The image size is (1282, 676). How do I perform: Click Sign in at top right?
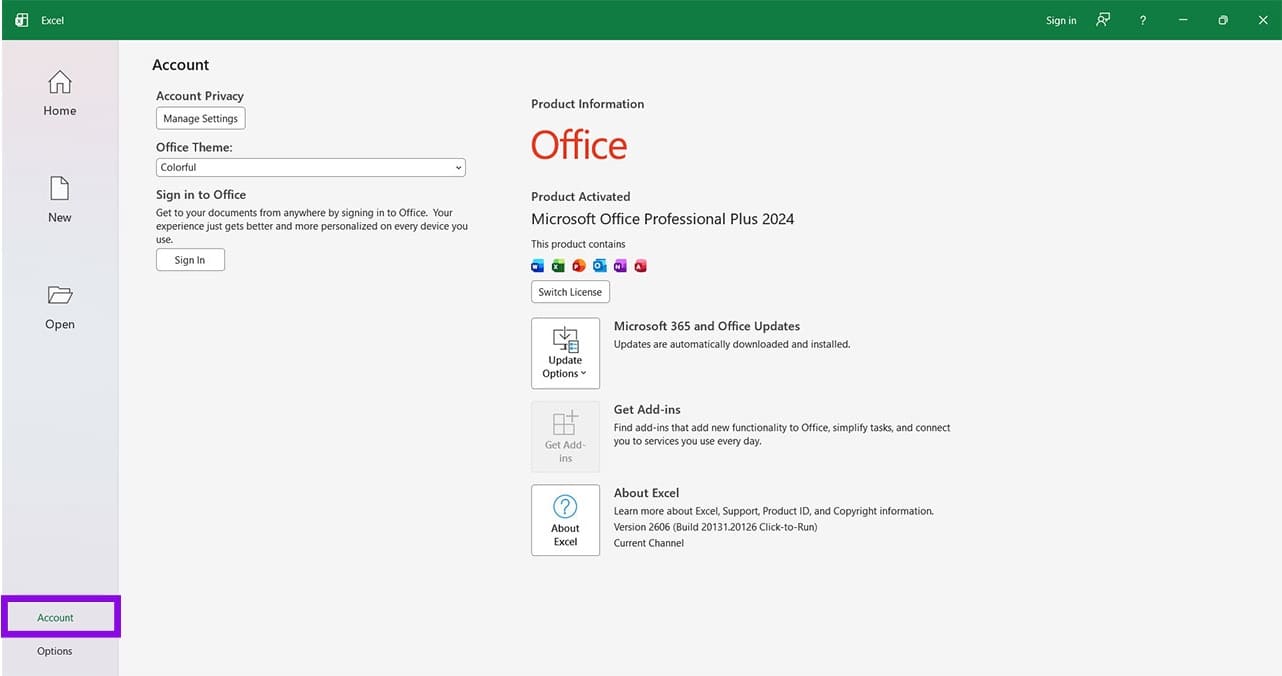pyautogui.click(x=1061, y=20)
